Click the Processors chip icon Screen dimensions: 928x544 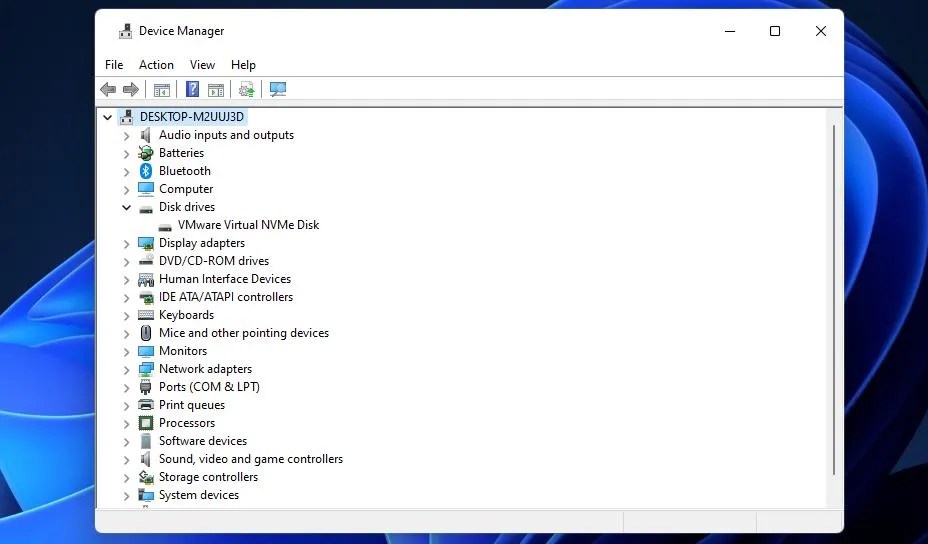point(146,423)
